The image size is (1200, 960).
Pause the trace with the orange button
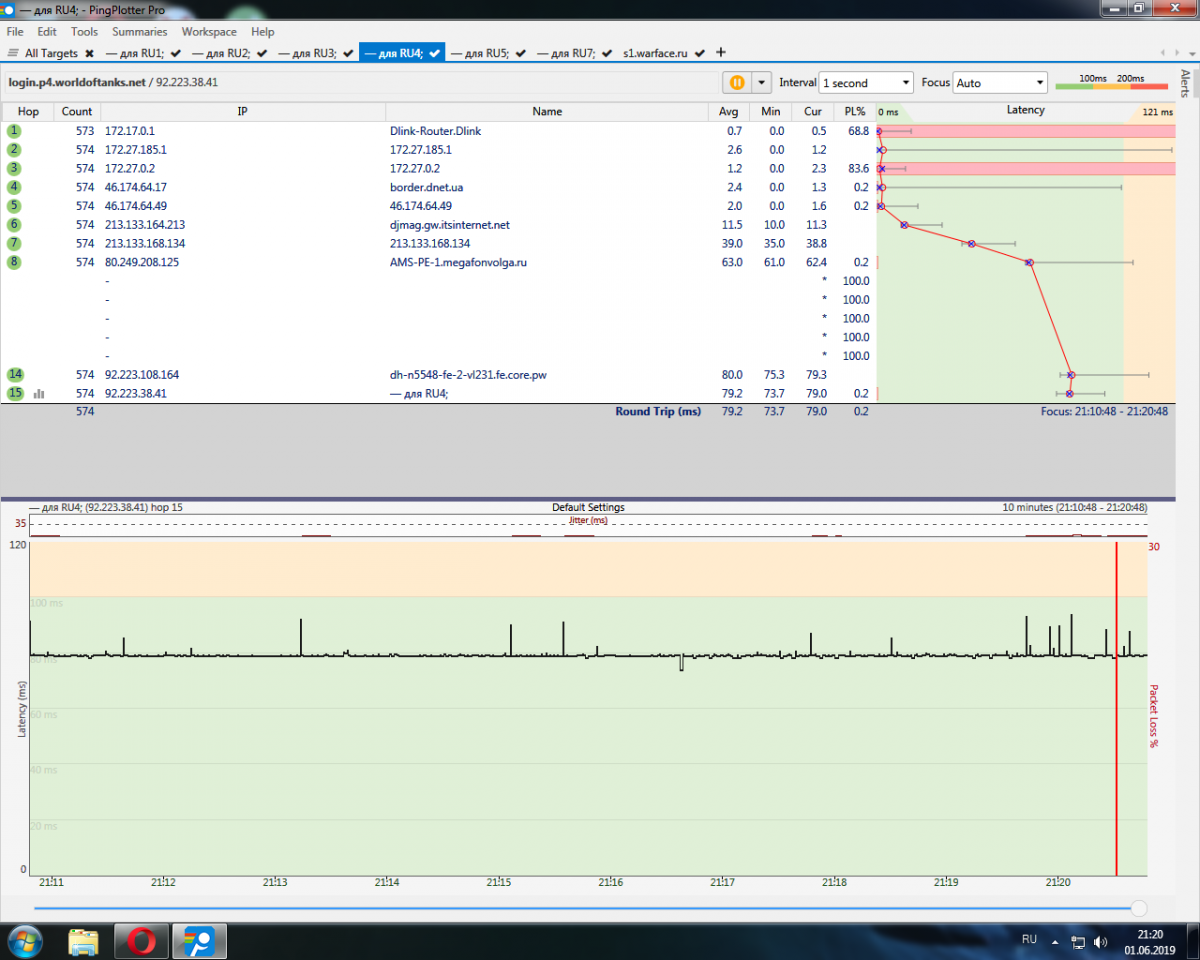point(737,83)
